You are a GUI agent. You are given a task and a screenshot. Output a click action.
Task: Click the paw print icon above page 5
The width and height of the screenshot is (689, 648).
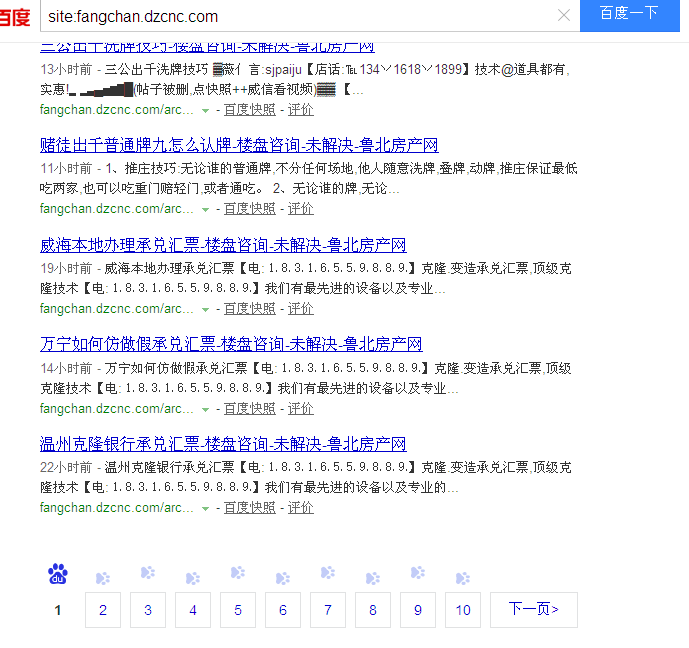pos(238,573)
